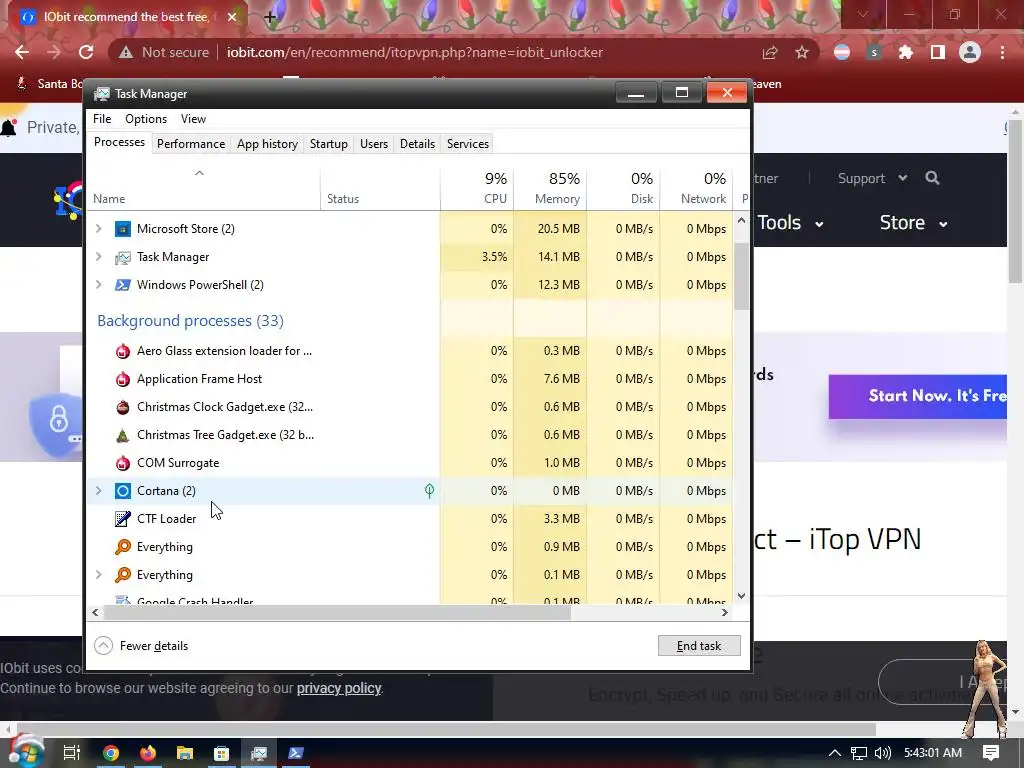
Task: Click the Task Manager 3.5% CPU cell
Action: pyautogui.click(x=477, y=257)
